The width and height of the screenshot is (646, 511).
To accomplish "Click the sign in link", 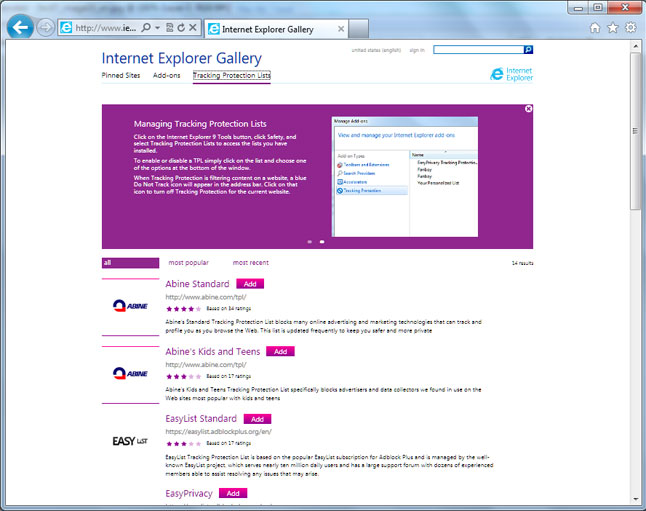I will (417, 50).
